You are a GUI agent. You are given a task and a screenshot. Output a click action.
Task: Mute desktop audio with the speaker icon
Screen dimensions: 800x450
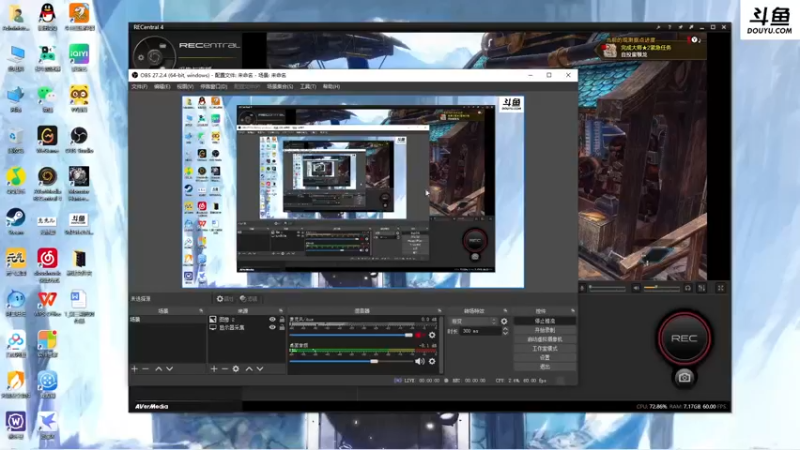tap(419, 361)
